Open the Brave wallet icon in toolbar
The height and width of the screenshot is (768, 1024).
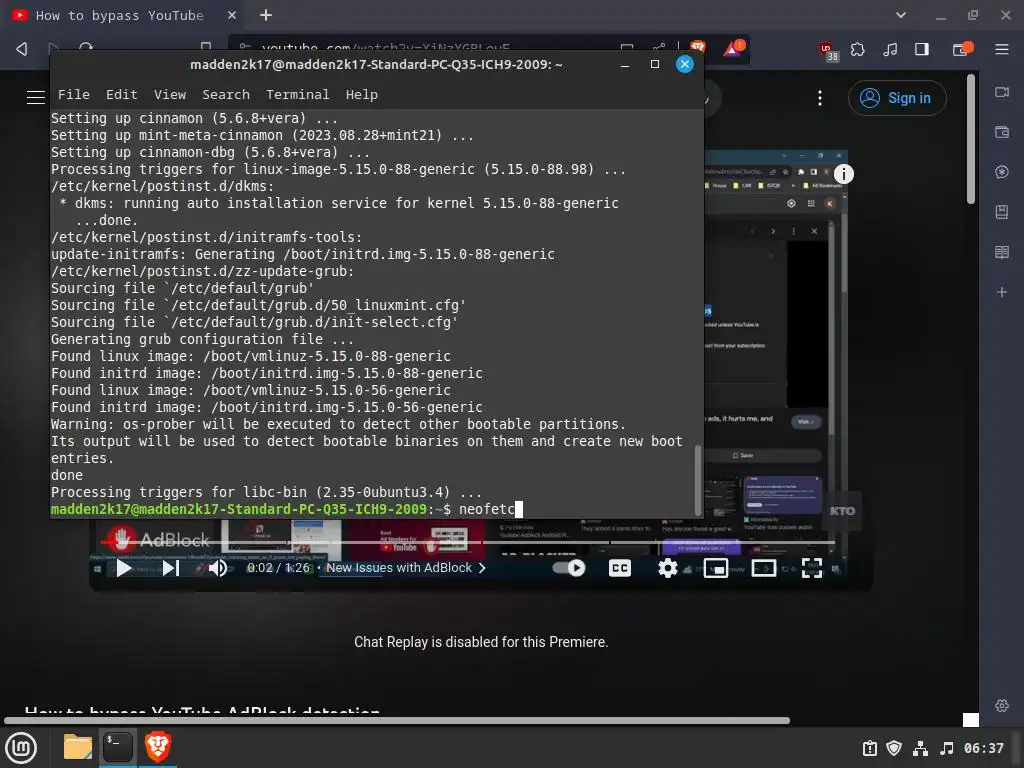(962, 49)
